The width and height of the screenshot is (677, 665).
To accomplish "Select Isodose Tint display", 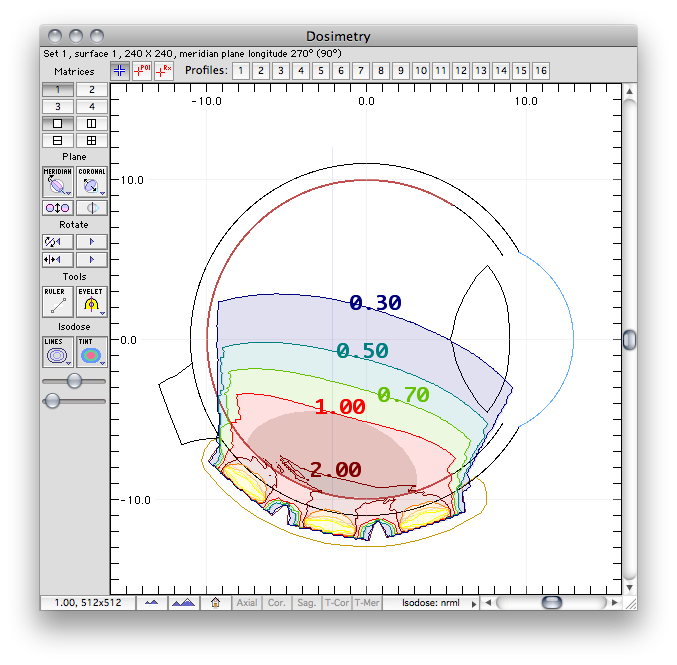I will pyautogui.click(x=92, y=352).
